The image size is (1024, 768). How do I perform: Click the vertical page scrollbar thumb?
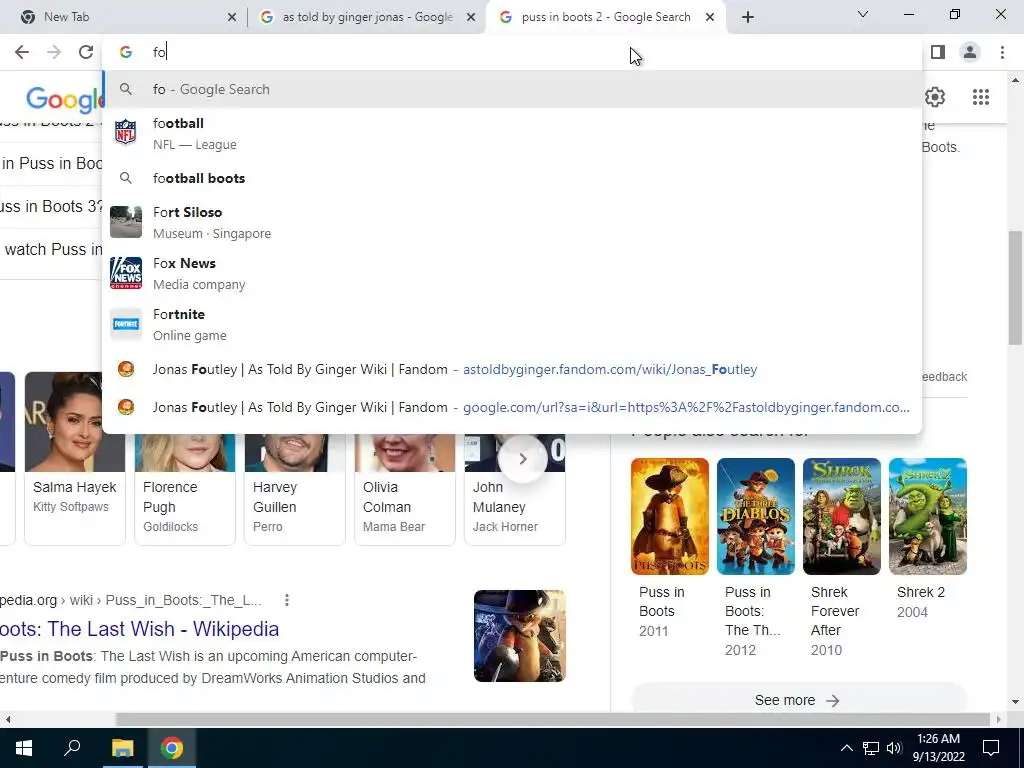(x=1016, y=287)
